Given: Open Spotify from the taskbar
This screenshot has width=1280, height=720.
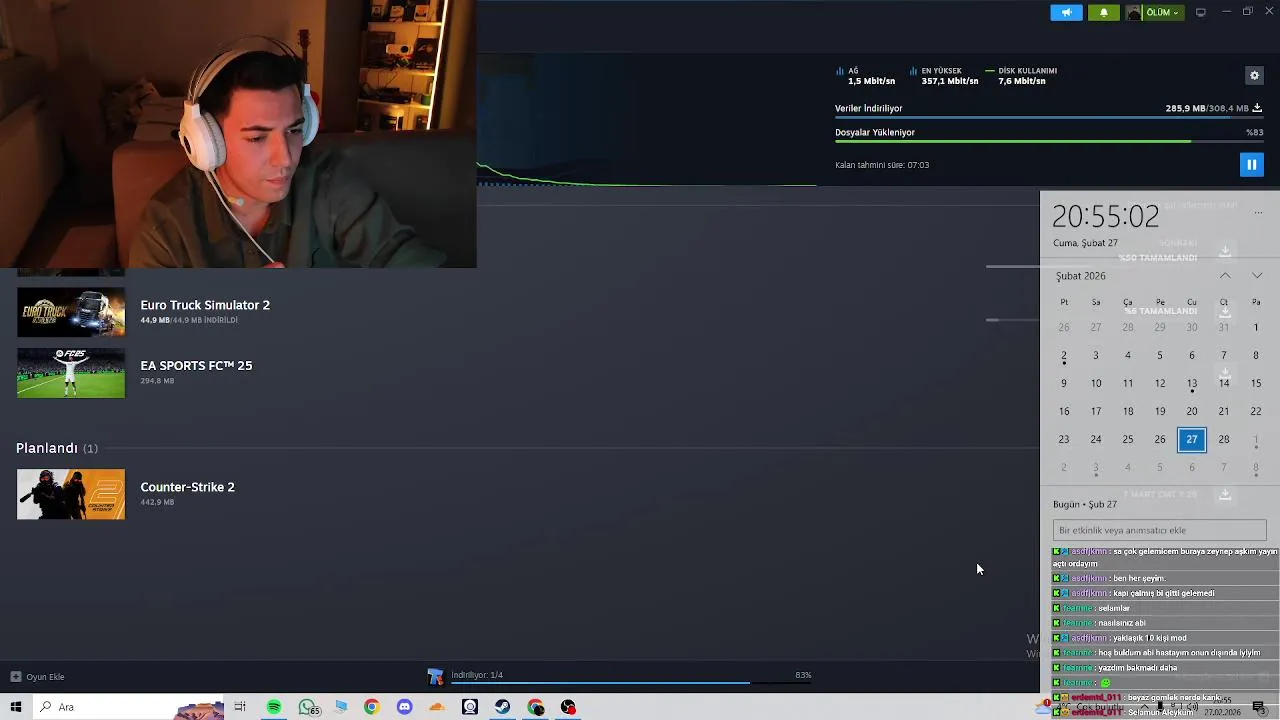Looking at the screenshot, I should [273, 707].
